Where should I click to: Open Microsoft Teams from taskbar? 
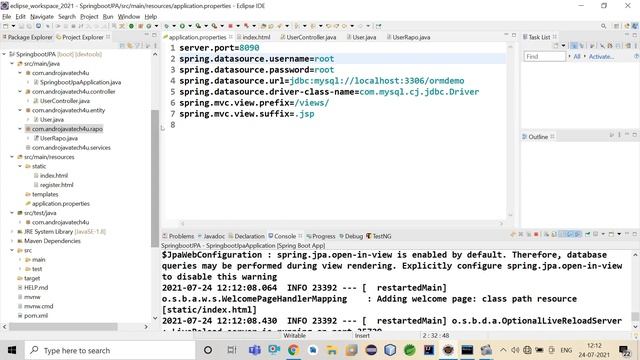coord(255,350)
